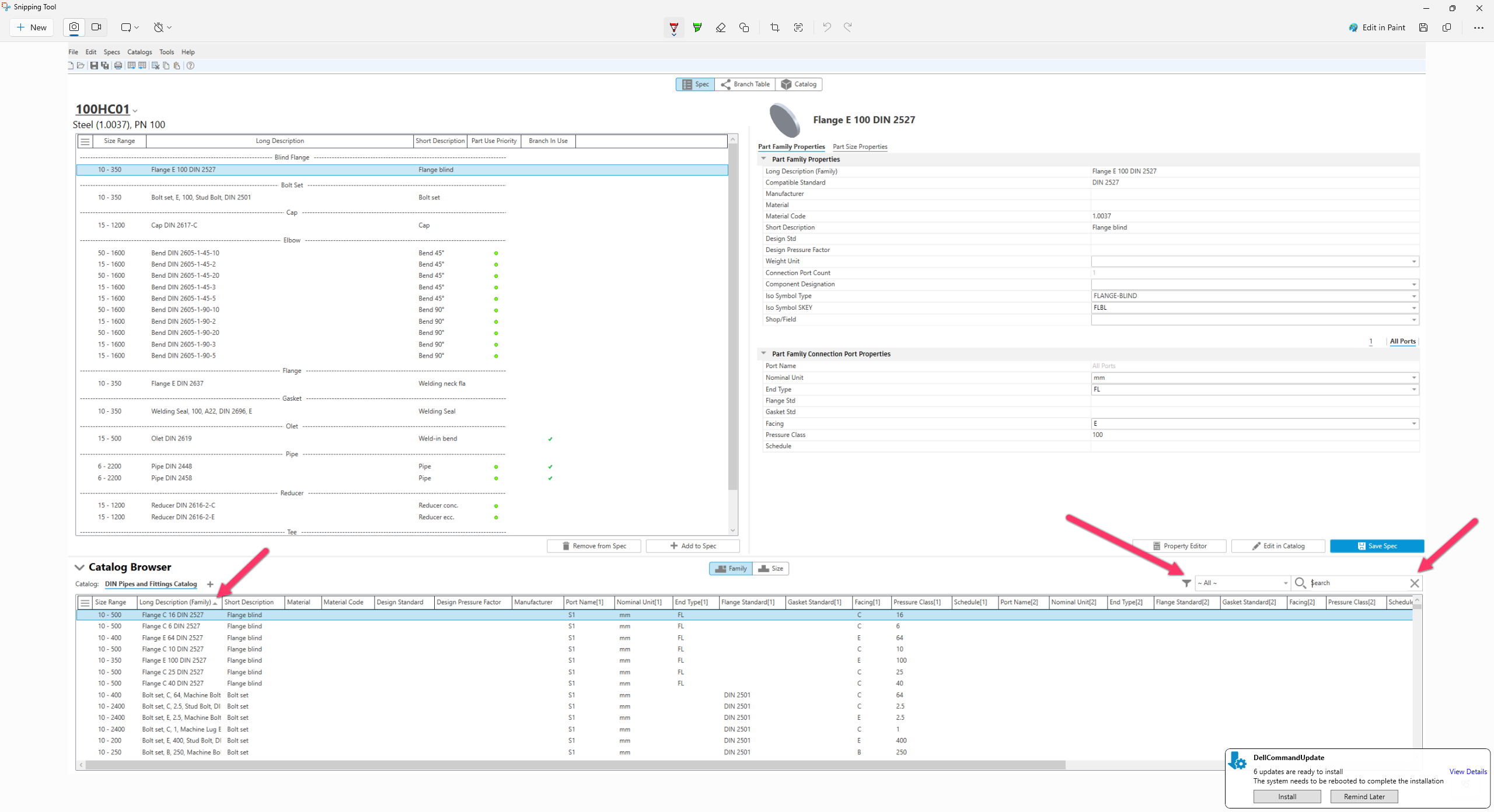Image resolution: width=1494 pixels, height=812 pixels.
Task: Select the green highlighter tool
Action: [x=697, y=27]
